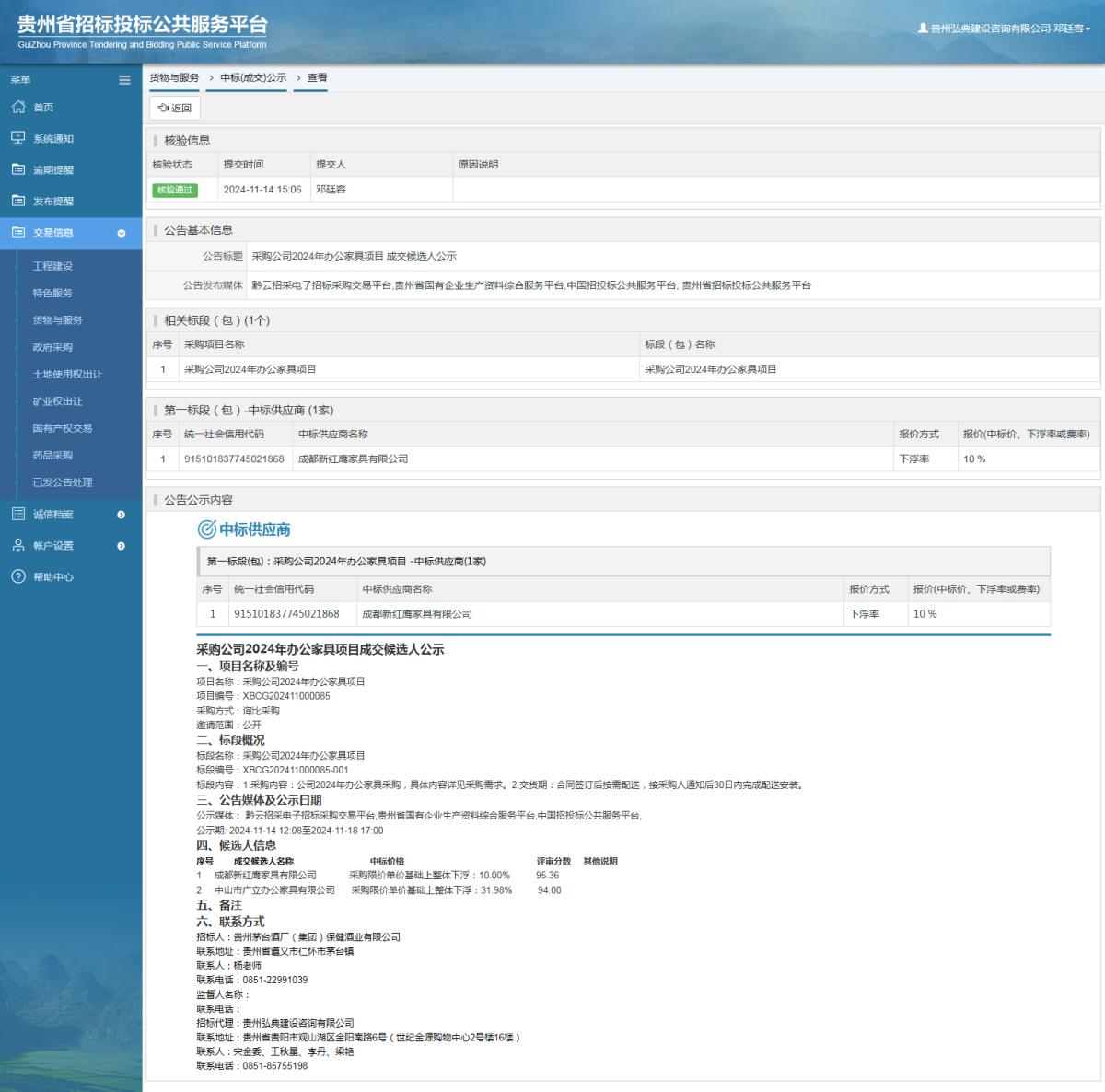Click the 核验信息 section header
The image size is (1105, 1092).
[187, 141]
